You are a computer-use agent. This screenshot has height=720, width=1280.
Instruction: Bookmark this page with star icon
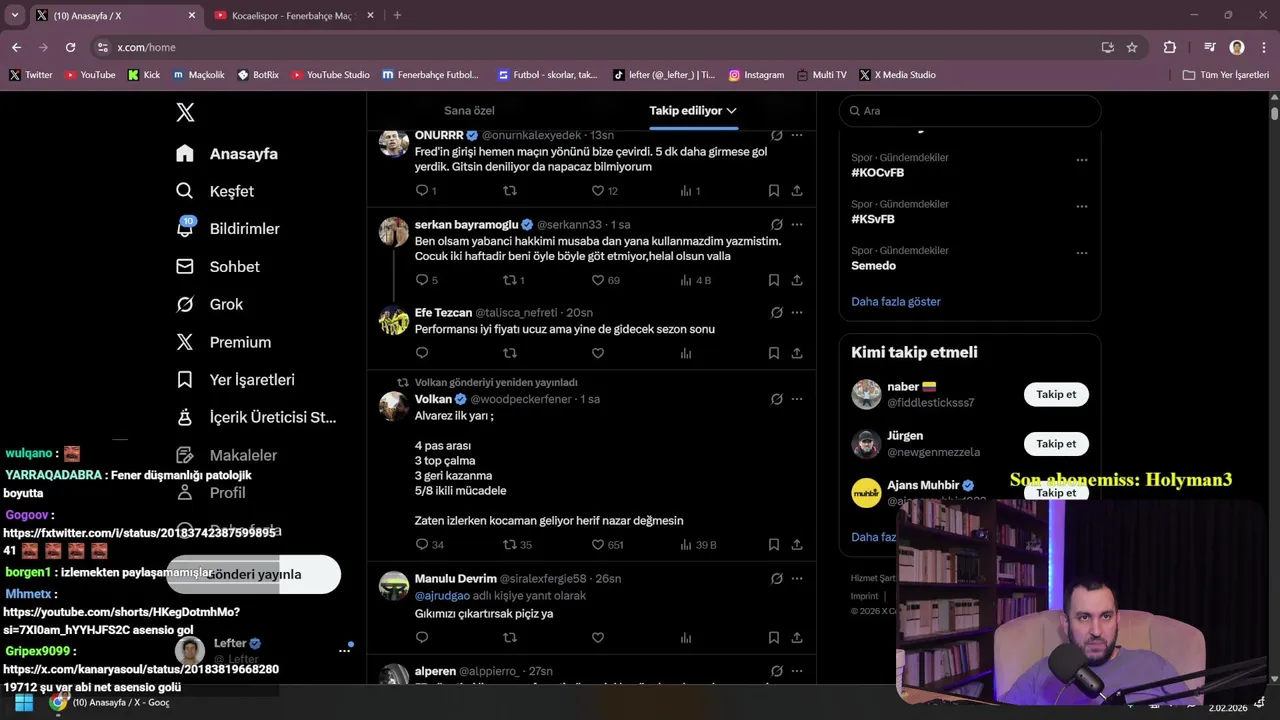(x=1132, y=47)
